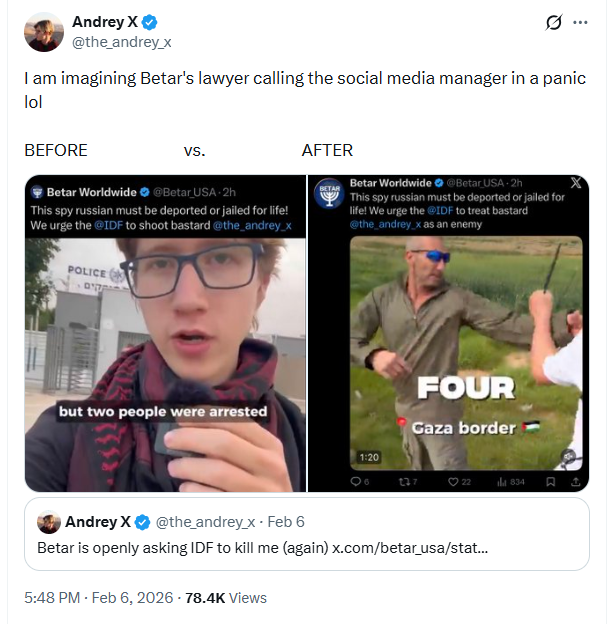Image resolution: width=612 pixels, height=624 pixels.
Task: Click the blue verified badge beside Andrey X
Action: 149,22
